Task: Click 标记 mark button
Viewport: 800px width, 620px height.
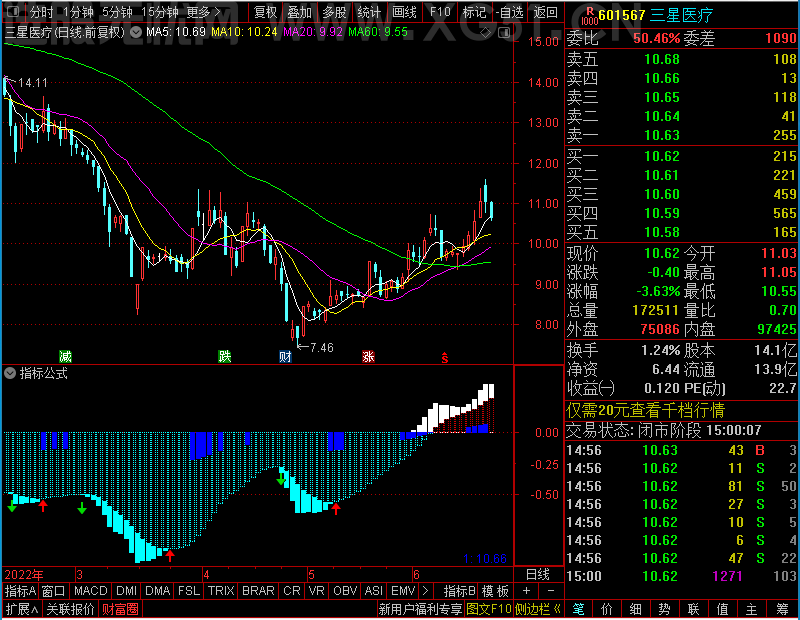Action: 474,12
